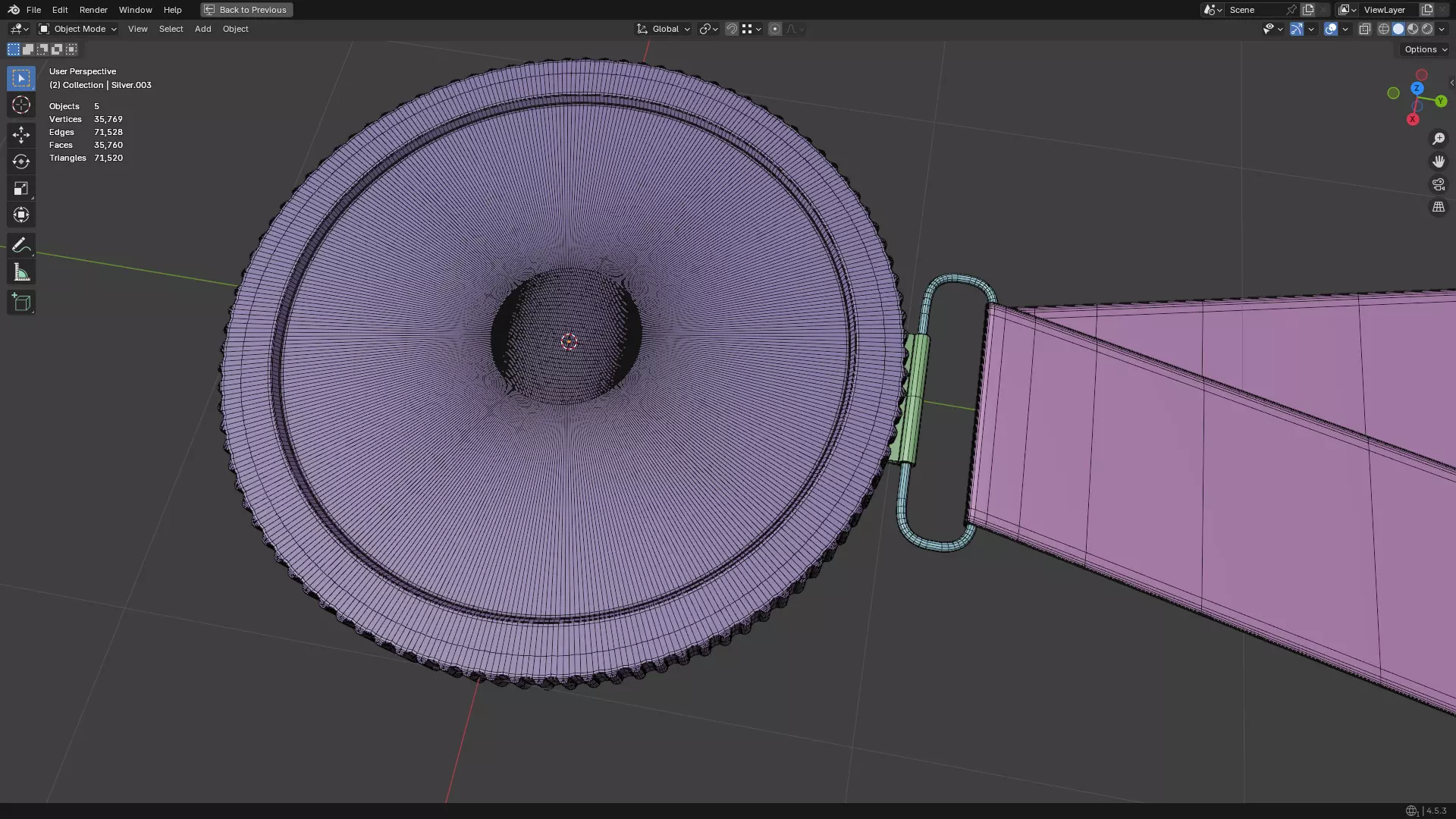
Task: Expand the Options dropdown
Action: click(x=1425, y=49)
